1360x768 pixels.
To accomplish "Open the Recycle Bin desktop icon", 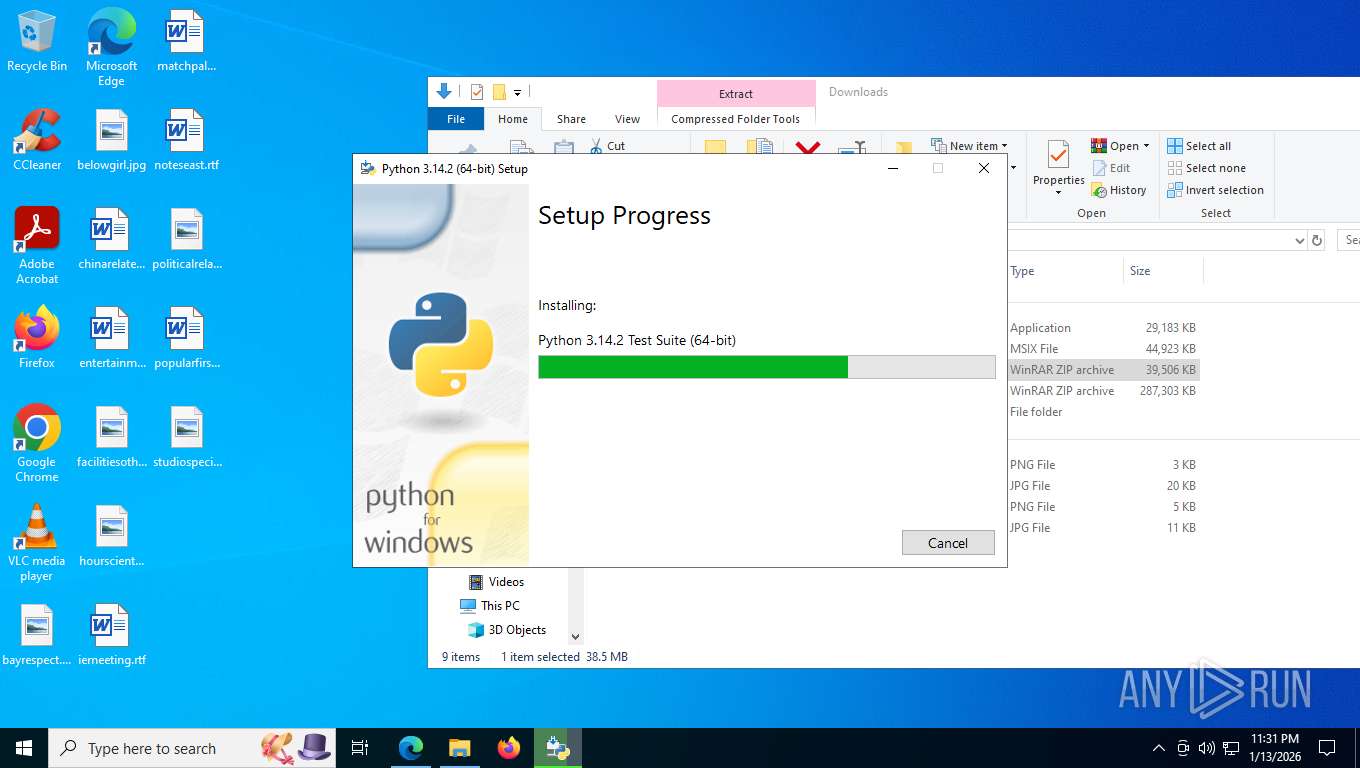I will coord(37,42).
